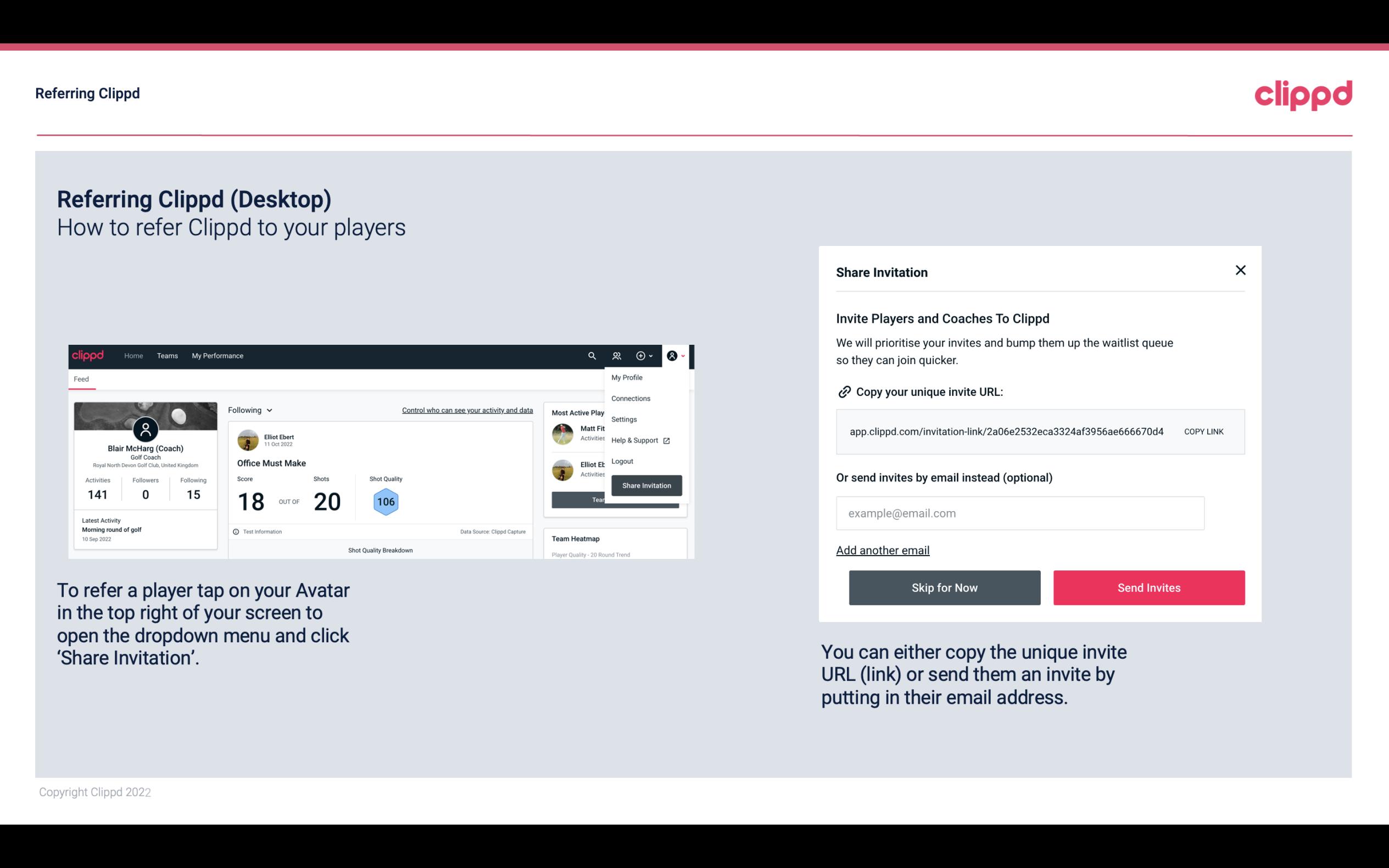Click the search icon in the navbar

590,355
